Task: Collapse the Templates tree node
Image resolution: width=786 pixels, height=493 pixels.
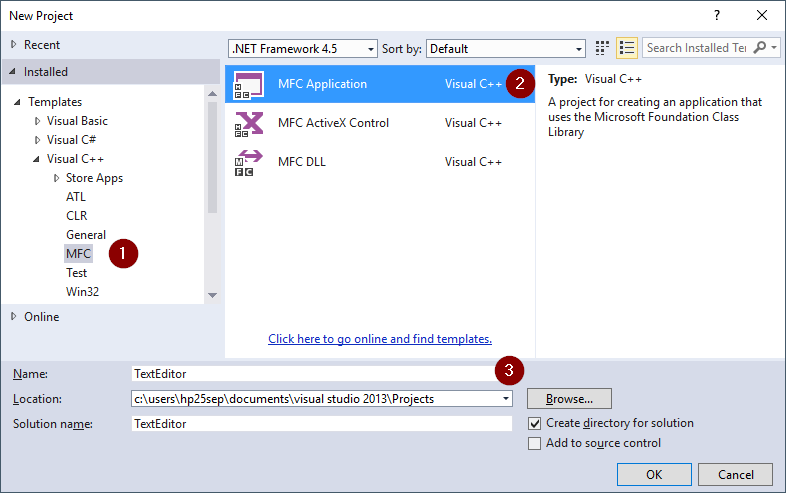Action: [17, 102]
